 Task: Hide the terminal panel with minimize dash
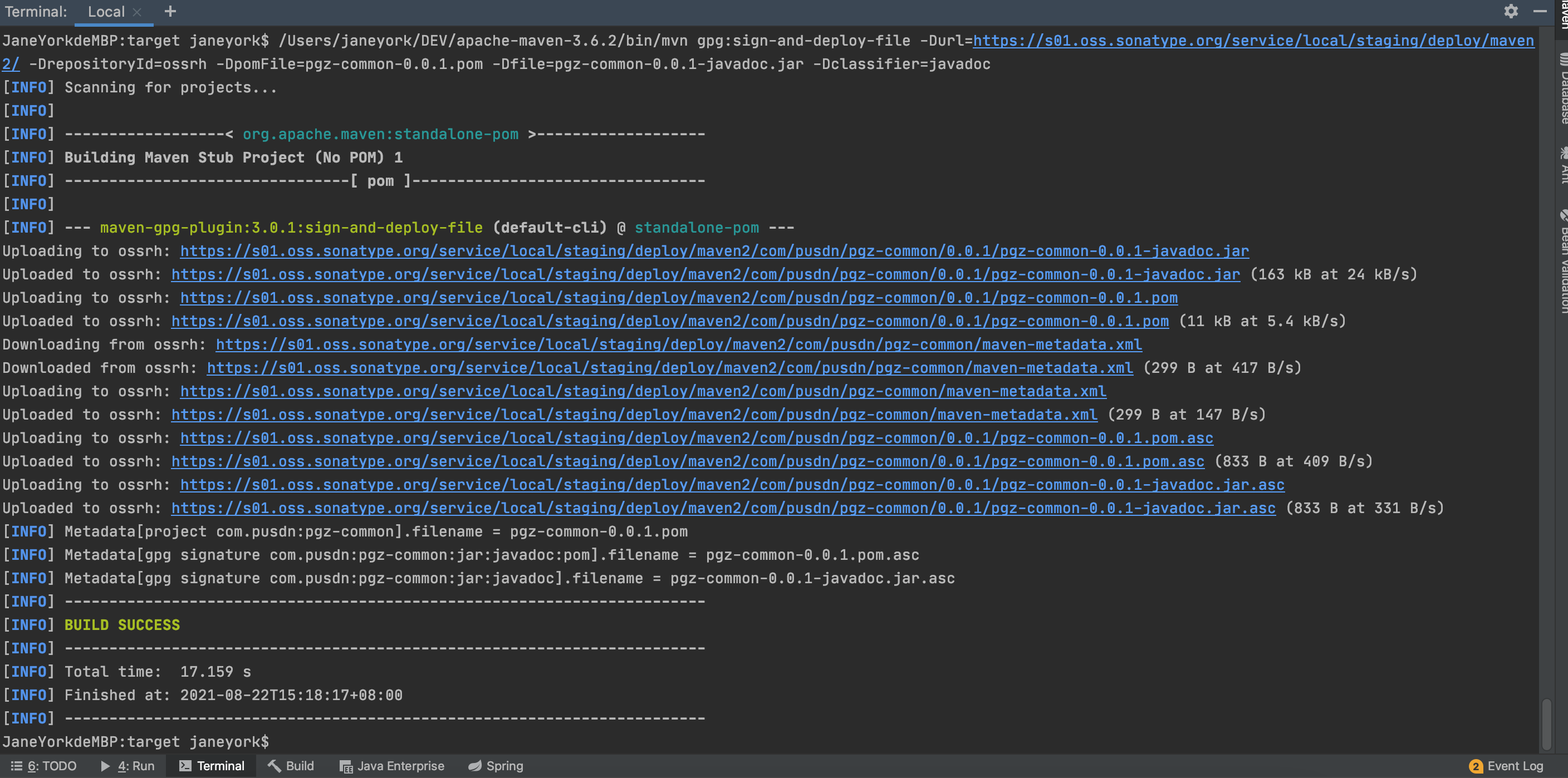1540,12
